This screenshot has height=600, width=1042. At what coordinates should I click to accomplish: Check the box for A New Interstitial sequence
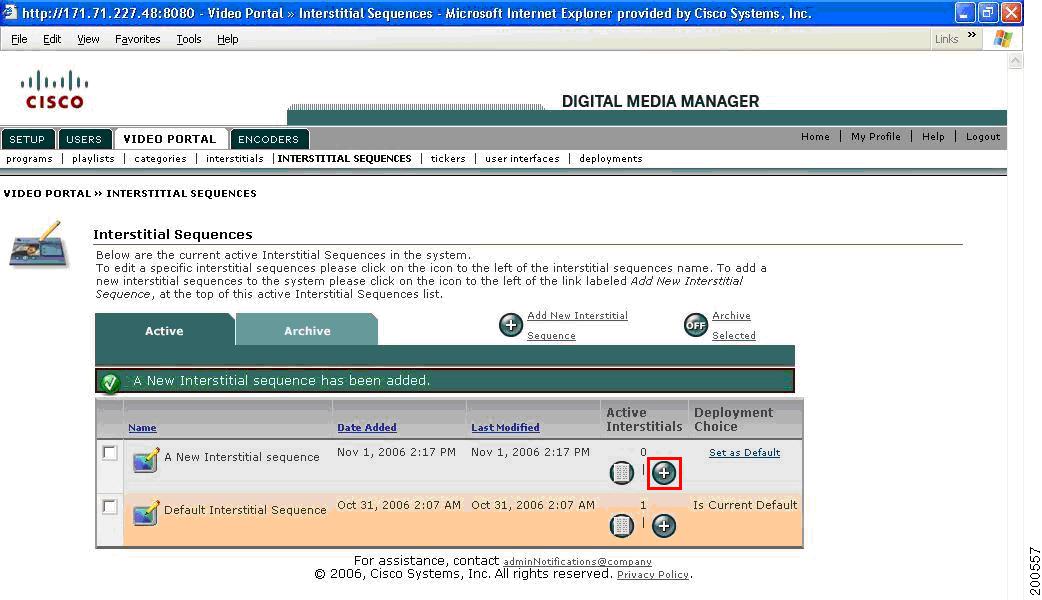(110, 453)
